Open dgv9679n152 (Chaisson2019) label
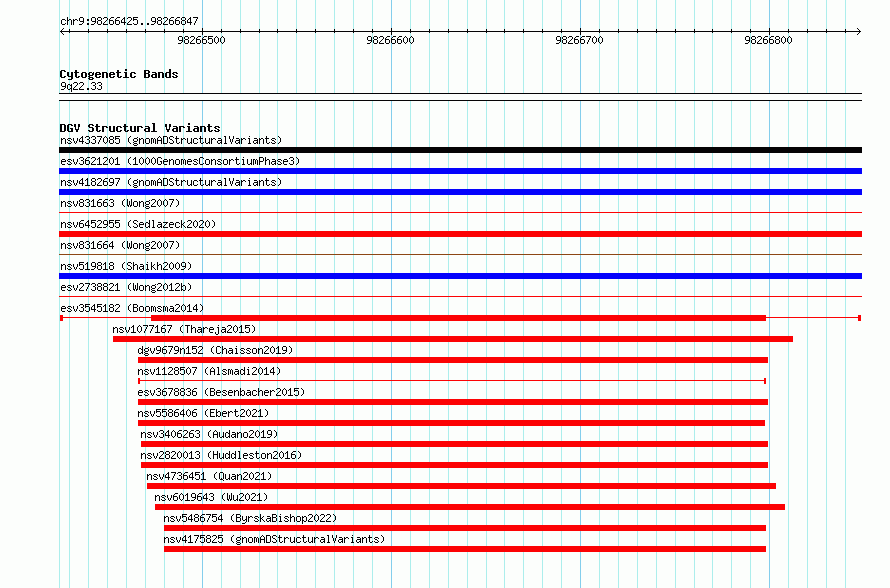Image resolution: width=890 pixels, height=588 pixels. [215, 350]
